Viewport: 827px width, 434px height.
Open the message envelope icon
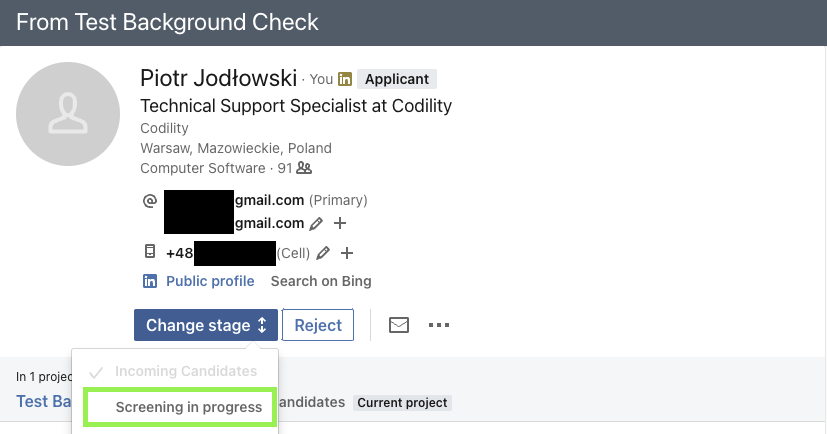click(399, 325)
